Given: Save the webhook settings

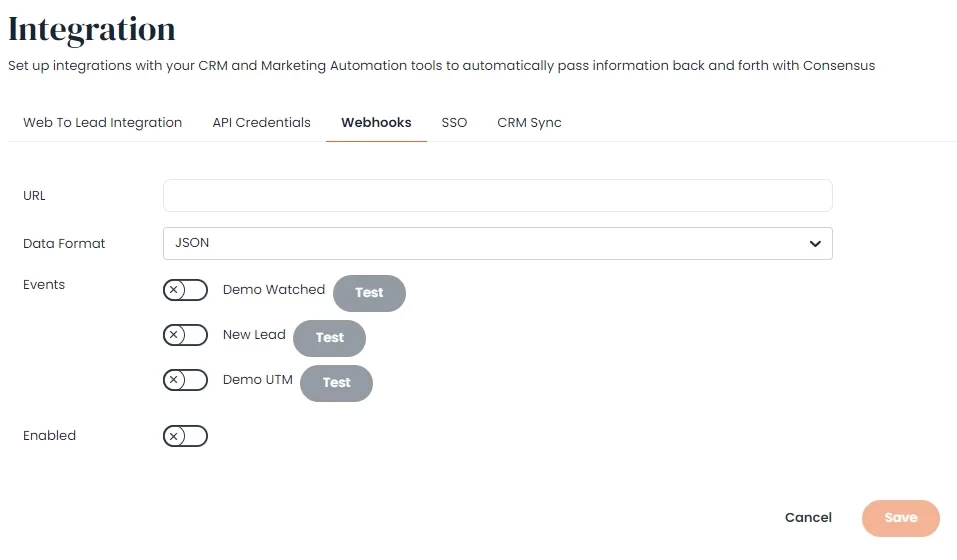Looking at the screenshot, I should [x=900, y=518].
